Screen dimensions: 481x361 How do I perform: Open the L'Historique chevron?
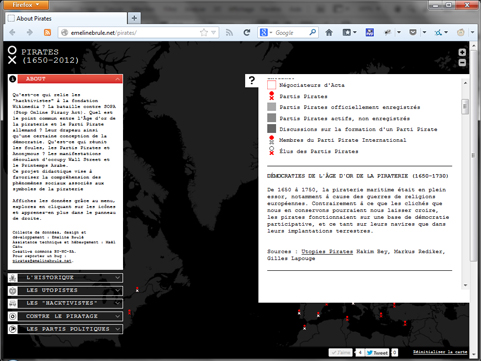(117, 277)
